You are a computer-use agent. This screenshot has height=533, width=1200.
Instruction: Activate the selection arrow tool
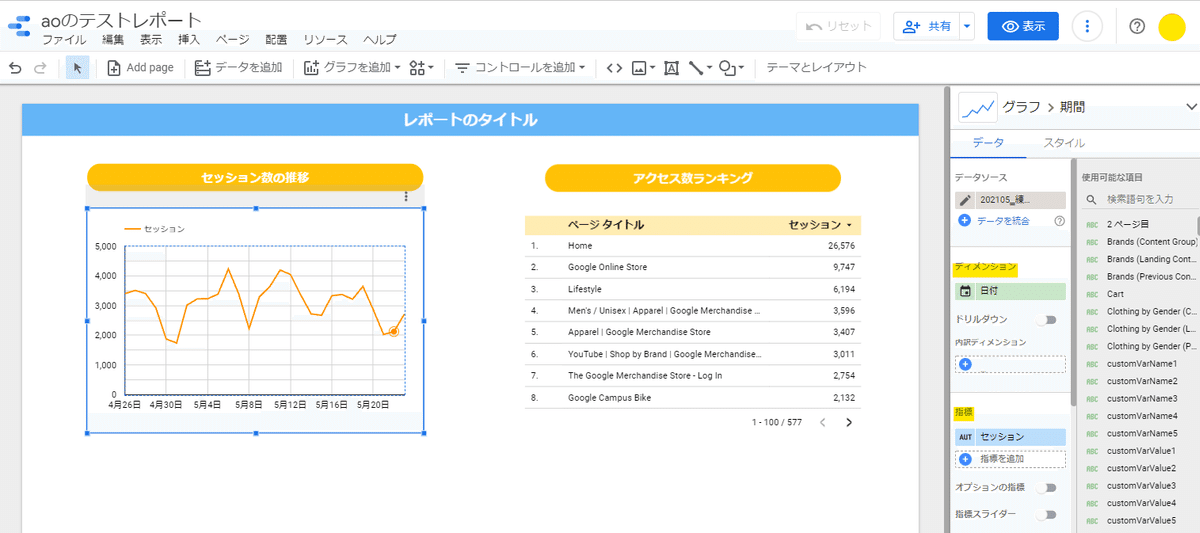click(77, 68)
